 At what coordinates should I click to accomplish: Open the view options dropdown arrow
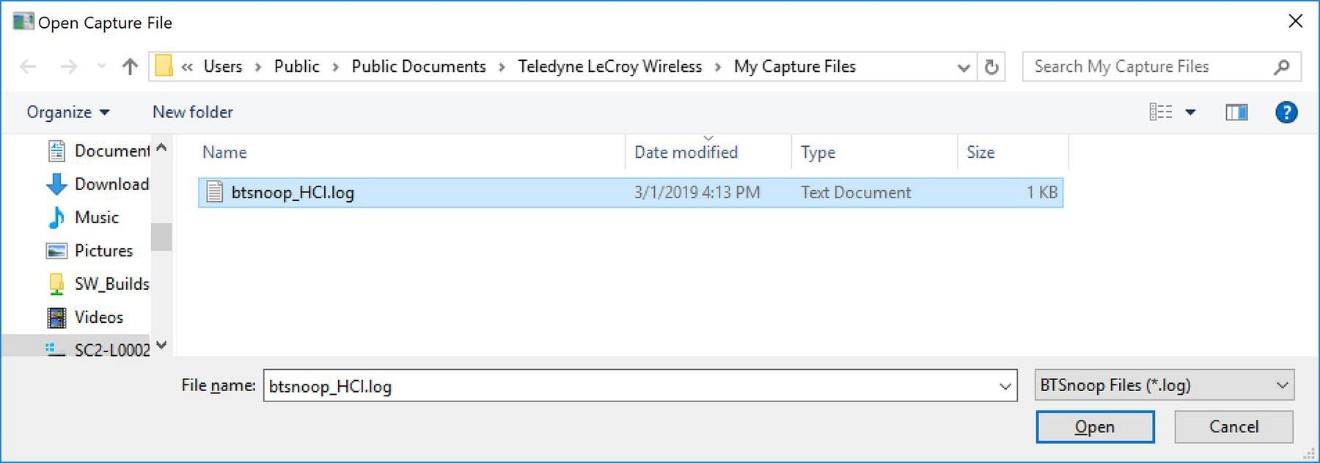[x=1190, y=112]
